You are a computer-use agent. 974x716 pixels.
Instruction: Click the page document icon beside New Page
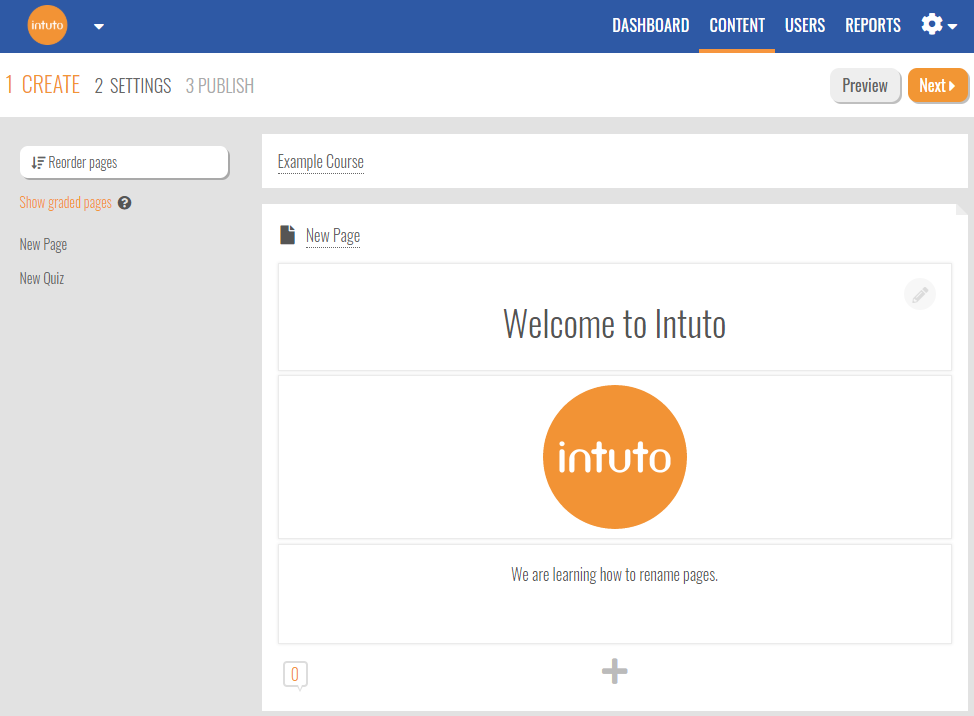pos(288,235)
